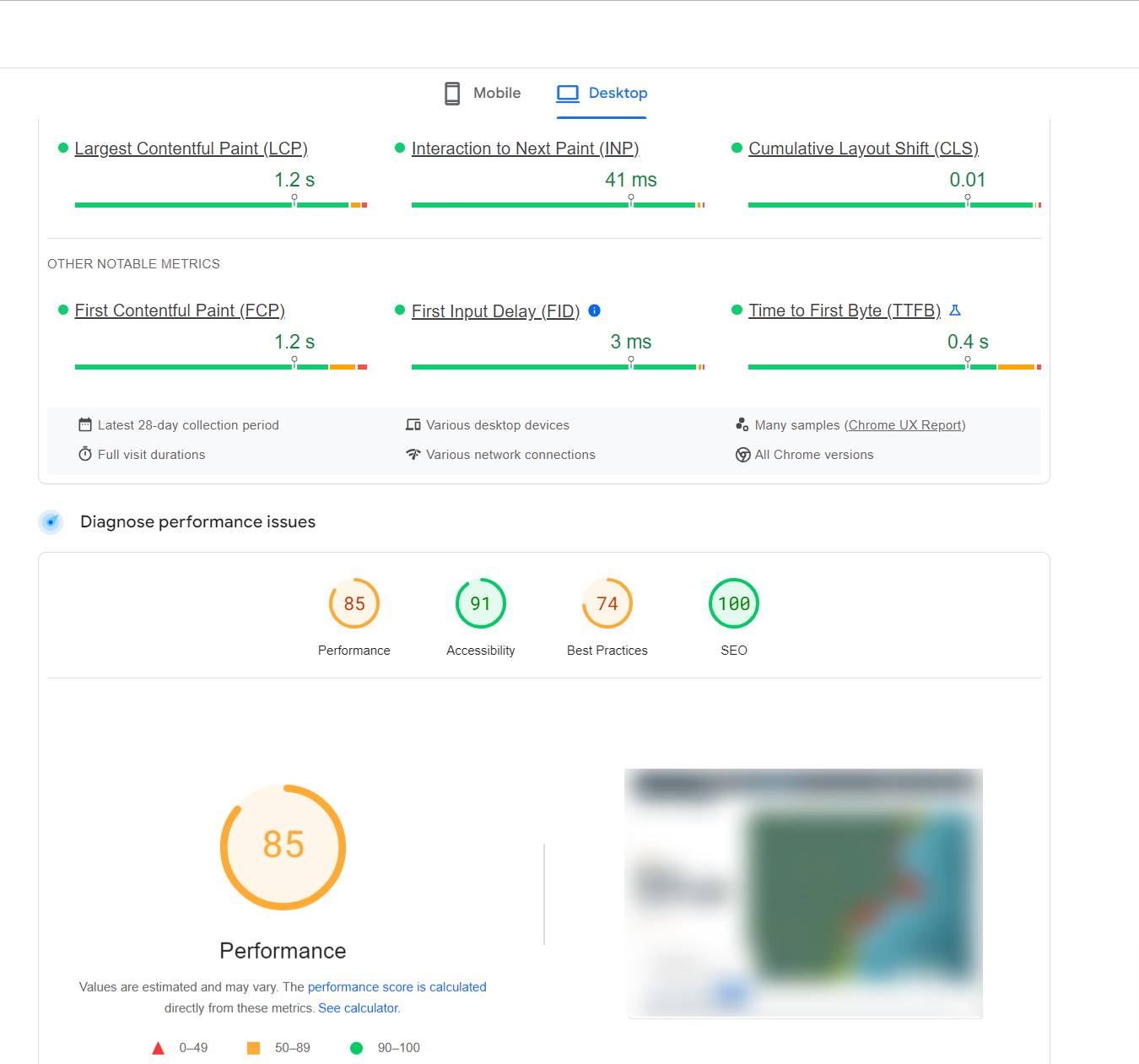The height and width of the screenshot is (1064, 1139).
Task: Click the Diagnose performance issues radar icon
Action: pyautogui.click(x=51, y=522)
